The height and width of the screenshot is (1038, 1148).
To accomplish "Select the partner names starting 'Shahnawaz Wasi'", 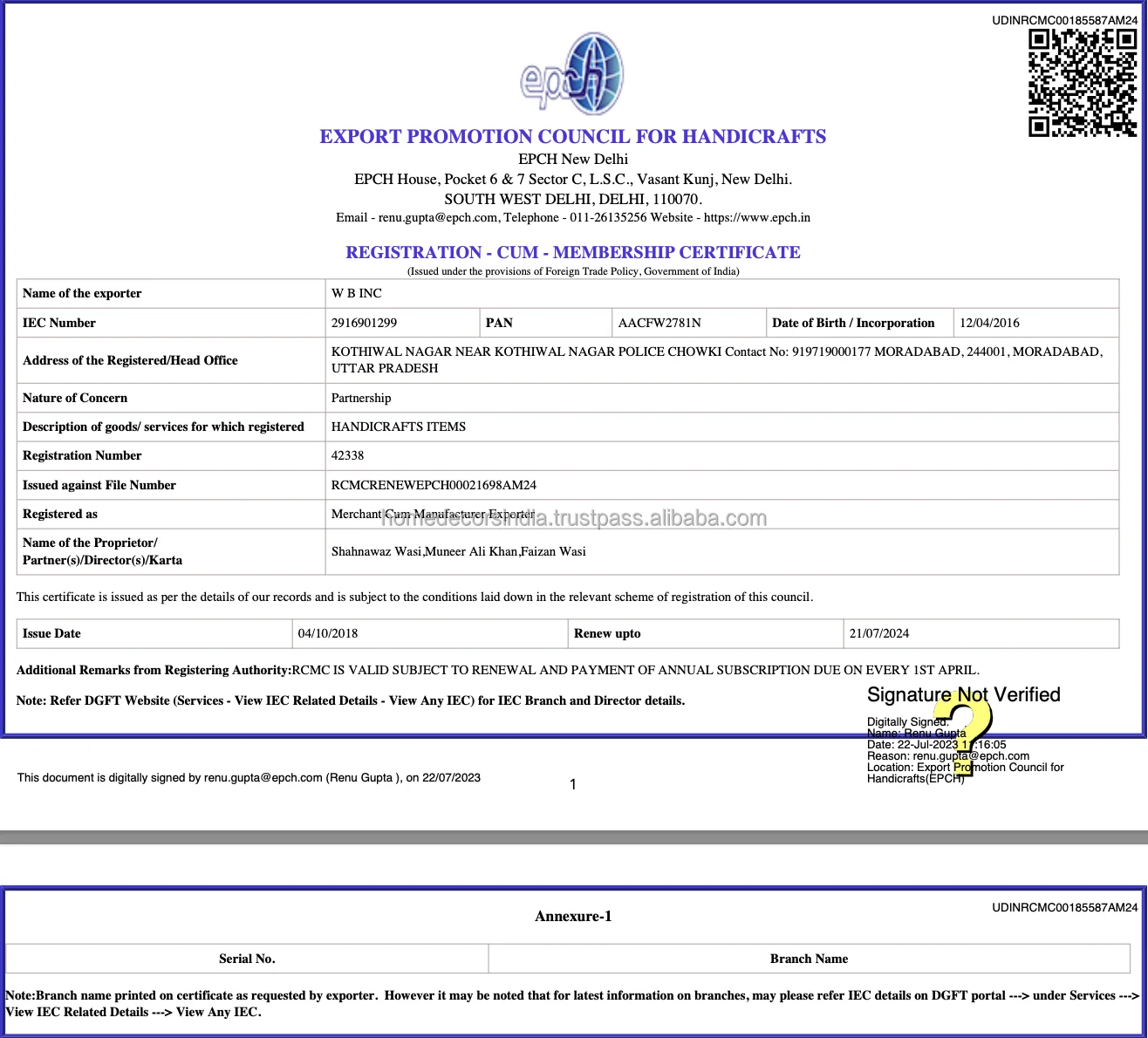I will 459,551.
